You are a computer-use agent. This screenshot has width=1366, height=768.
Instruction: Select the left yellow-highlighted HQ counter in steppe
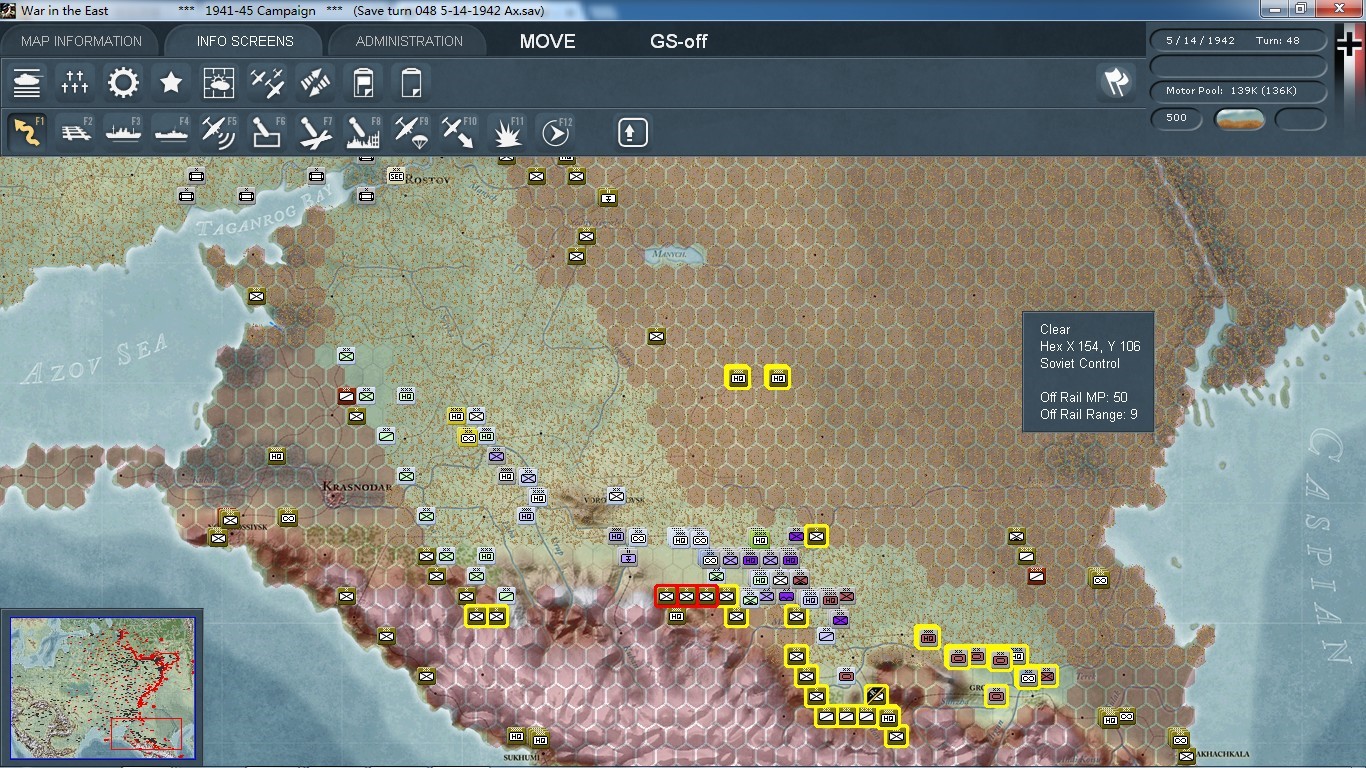coord(739,377)
